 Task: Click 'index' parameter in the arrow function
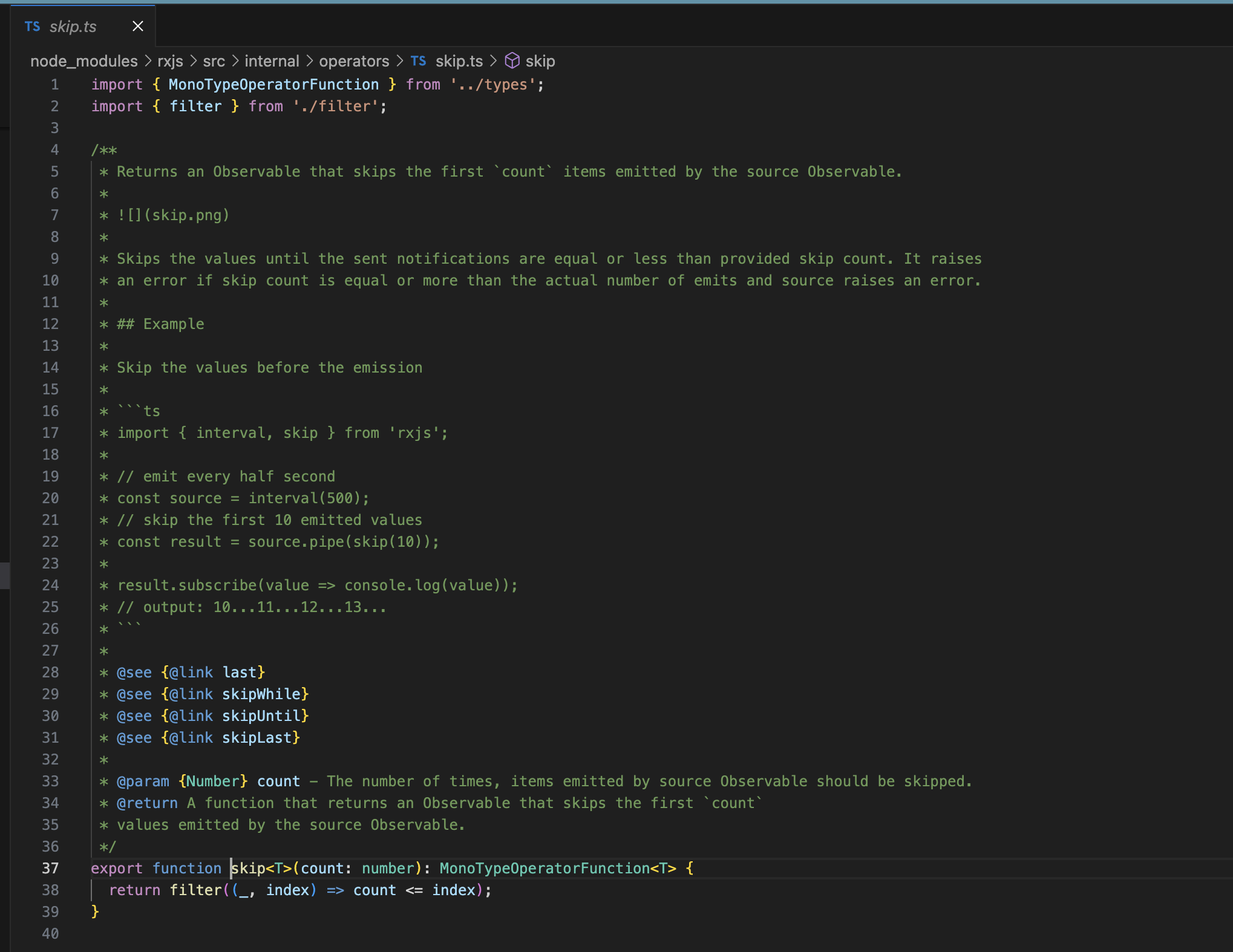pos(287,890)
